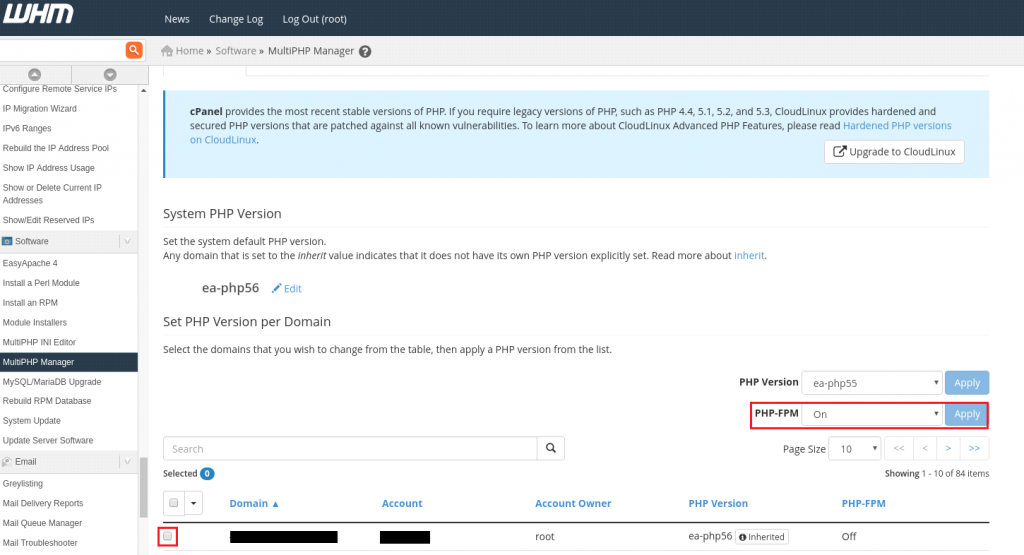
Task: Go to previous page with < button
Action: click(x=925, y=449)
